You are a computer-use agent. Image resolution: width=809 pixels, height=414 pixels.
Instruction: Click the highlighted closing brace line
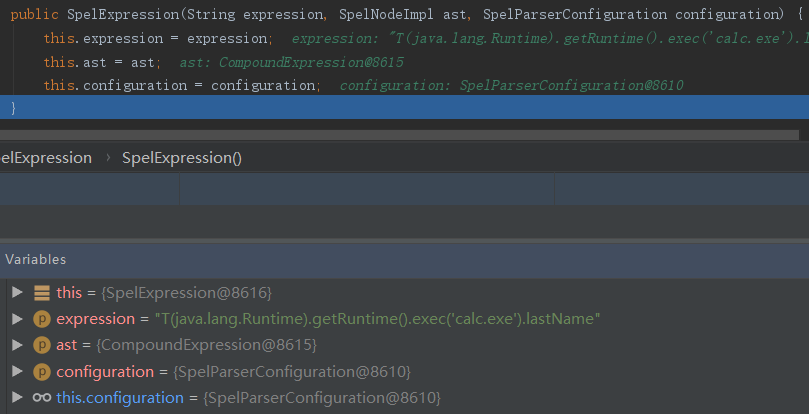400,108
